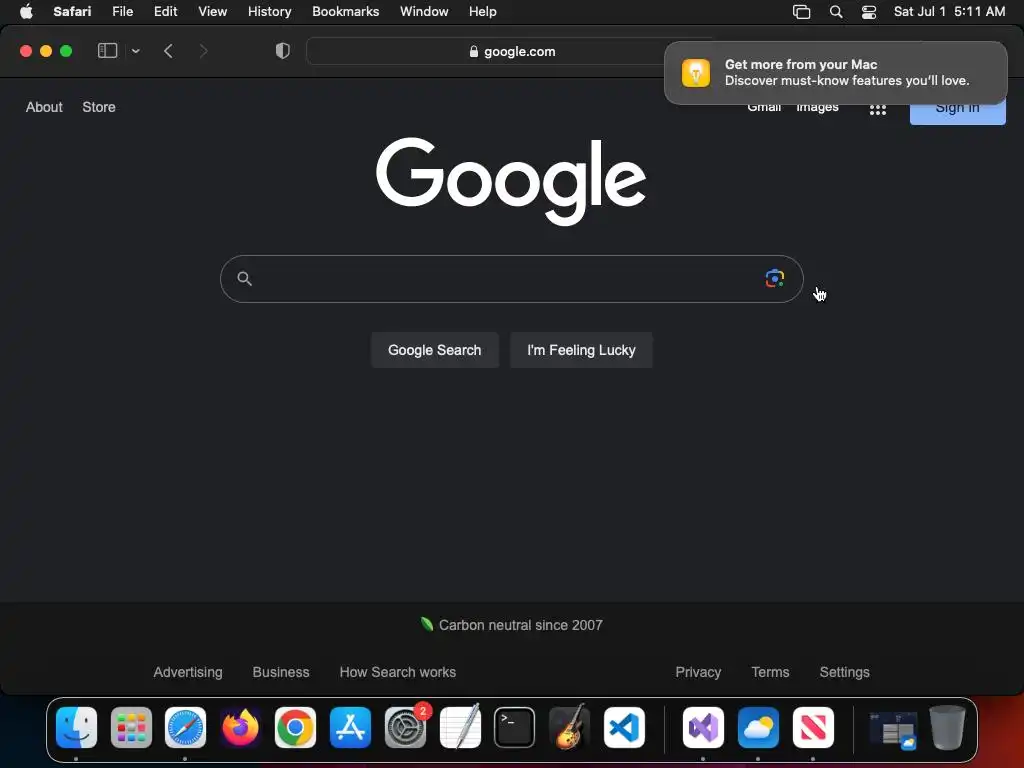The height and width of the screenshot is (768, 1024).
Task: Open the App Store from the Dock
Action: (350, 727)
